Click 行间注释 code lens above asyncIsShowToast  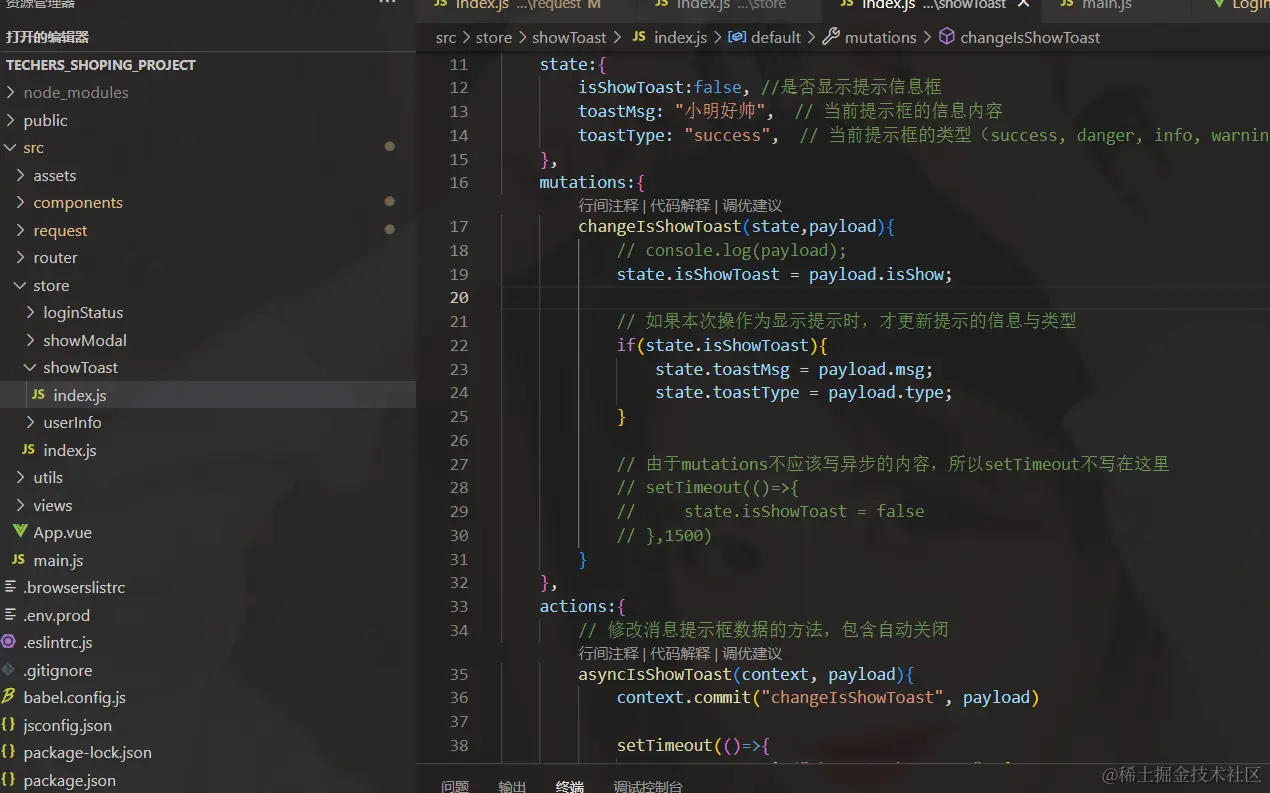[608, 653]
